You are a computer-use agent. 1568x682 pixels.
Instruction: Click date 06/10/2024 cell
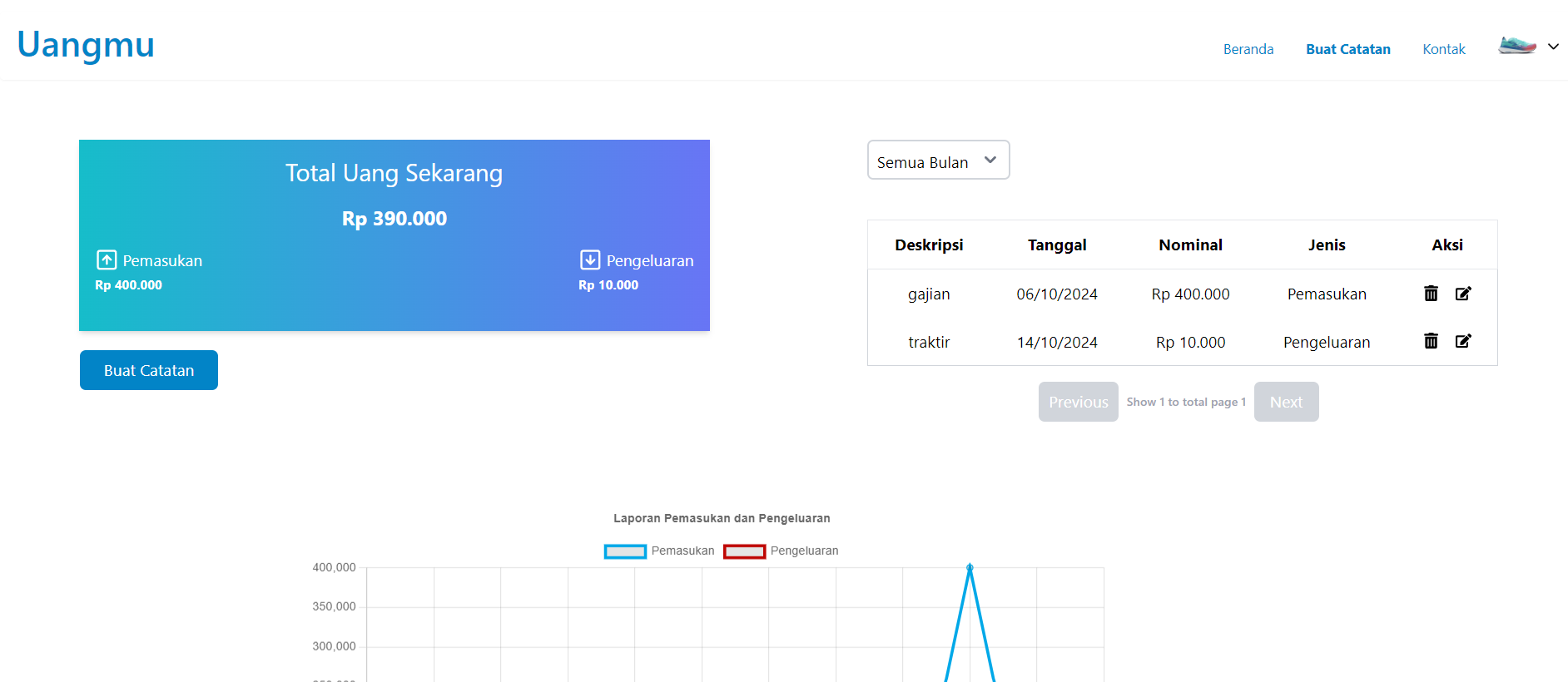click(x=1057, y=294)
